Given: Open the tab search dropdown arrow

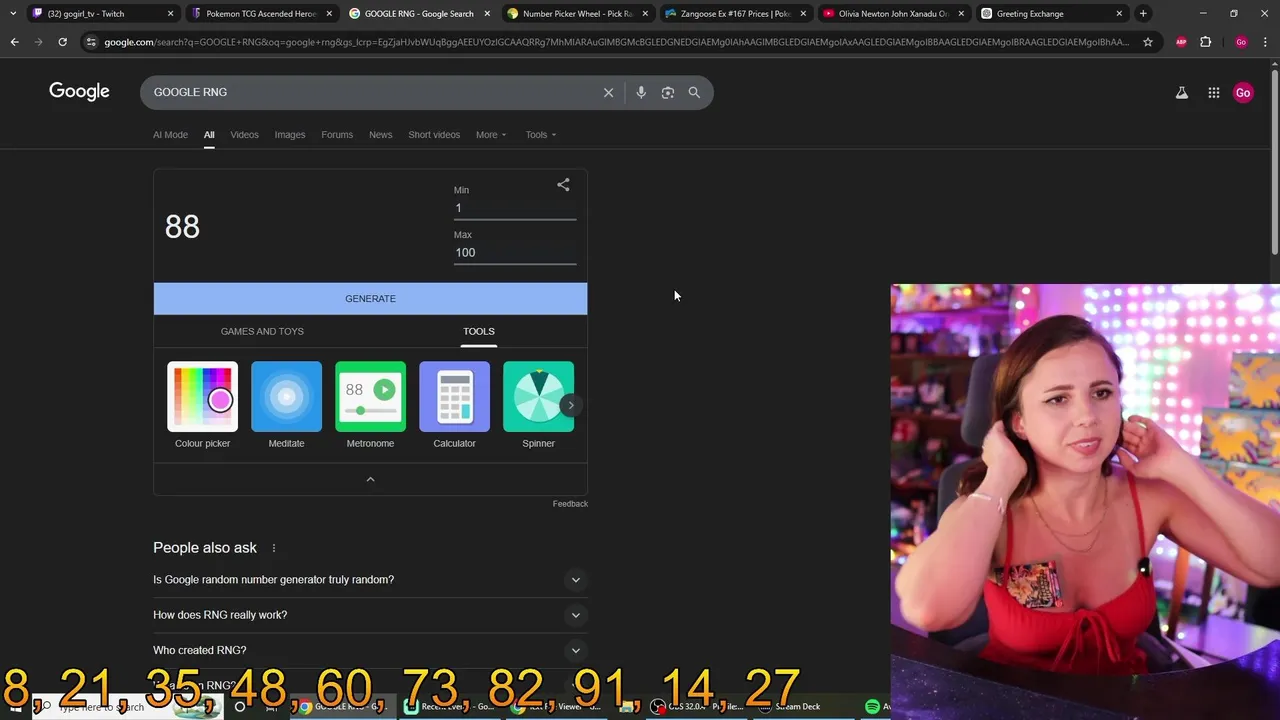Looking at the screenshot, I should coord(12,14).
